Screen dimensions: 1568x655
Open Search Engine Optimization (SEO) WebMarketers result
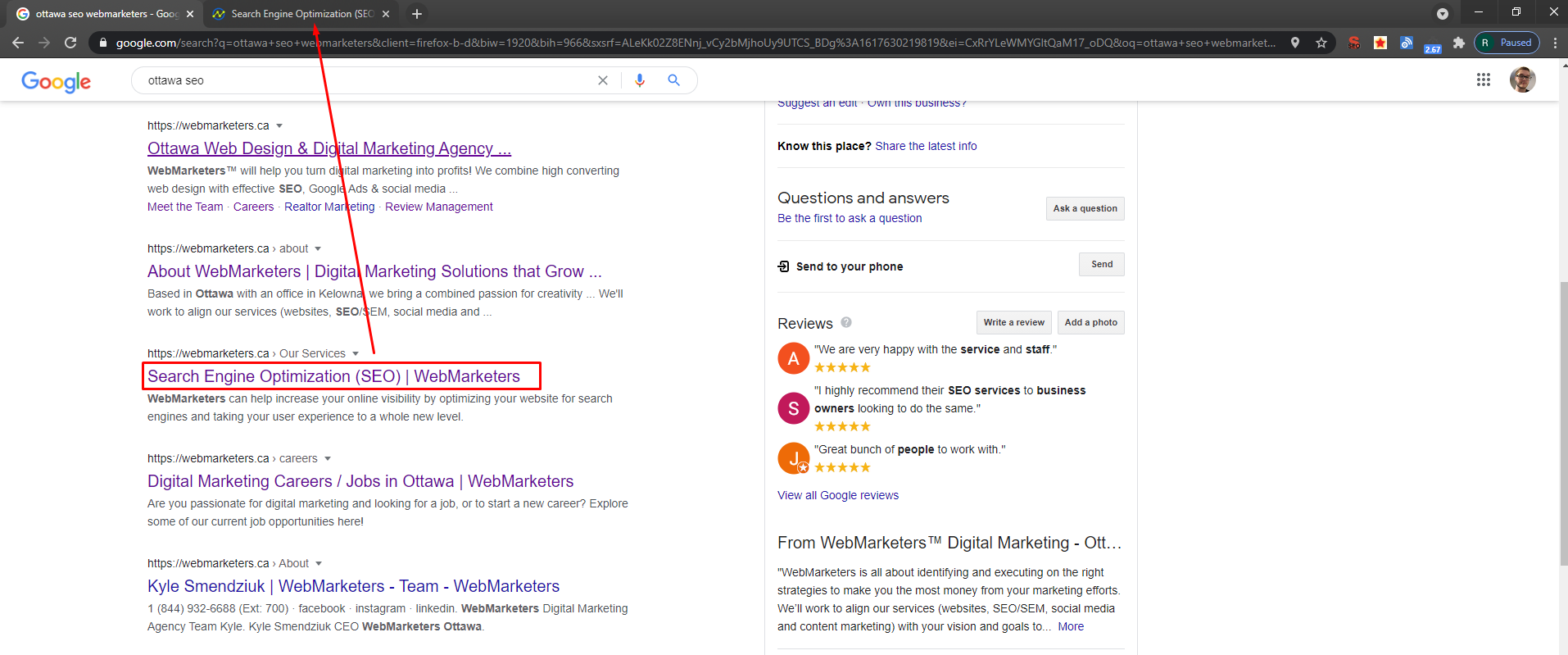coord(333,376)
